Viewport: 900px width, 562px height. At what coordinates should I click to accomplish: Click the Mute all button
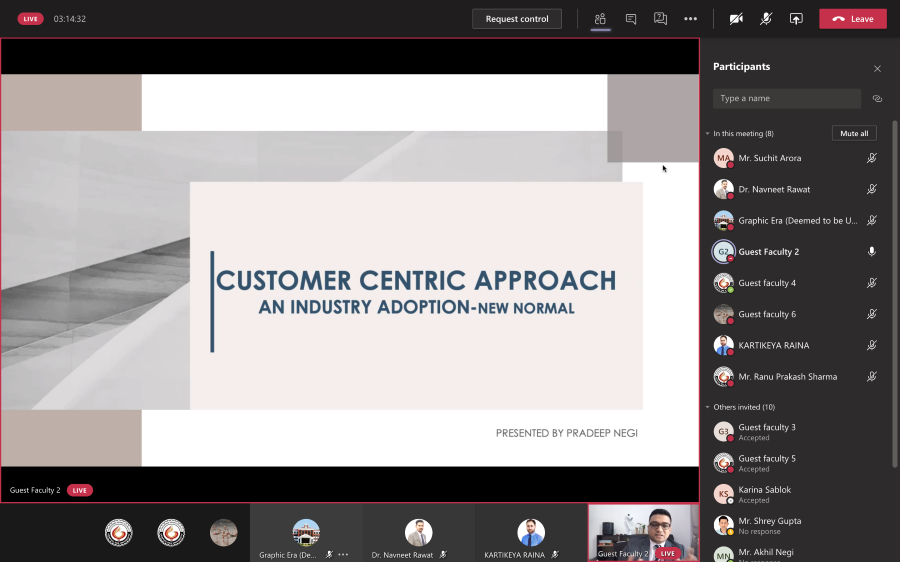point(853,133)
